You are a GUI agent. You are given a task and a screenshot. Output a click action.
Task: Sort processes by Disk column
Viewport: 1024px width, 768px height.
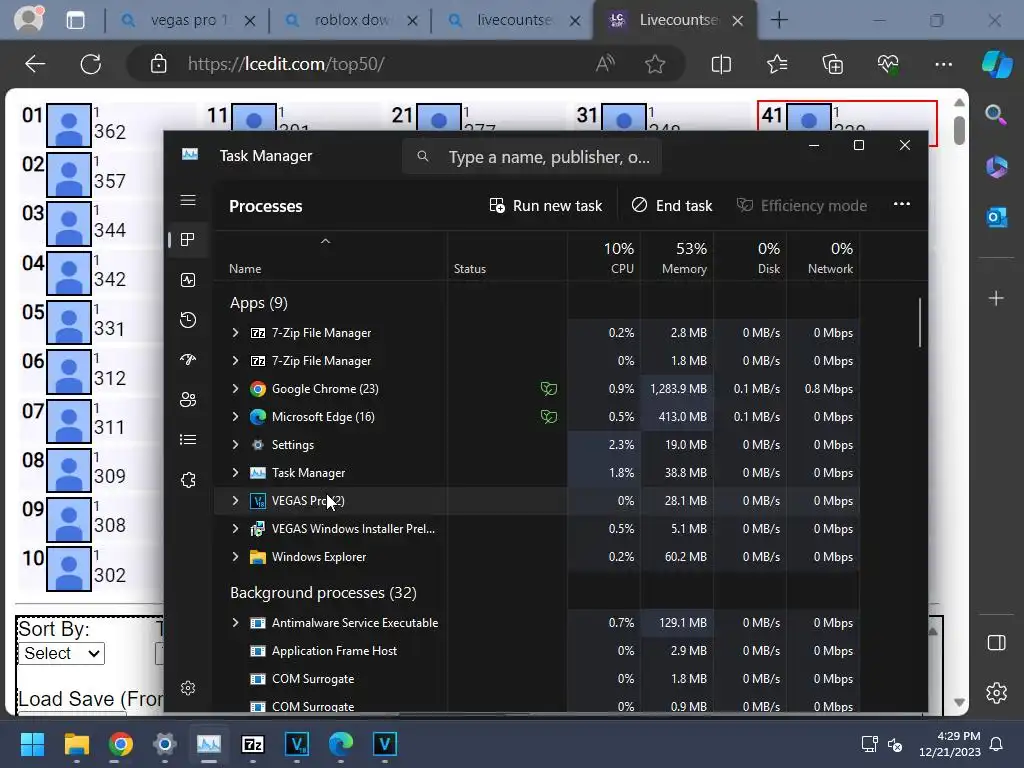point(750,258)
